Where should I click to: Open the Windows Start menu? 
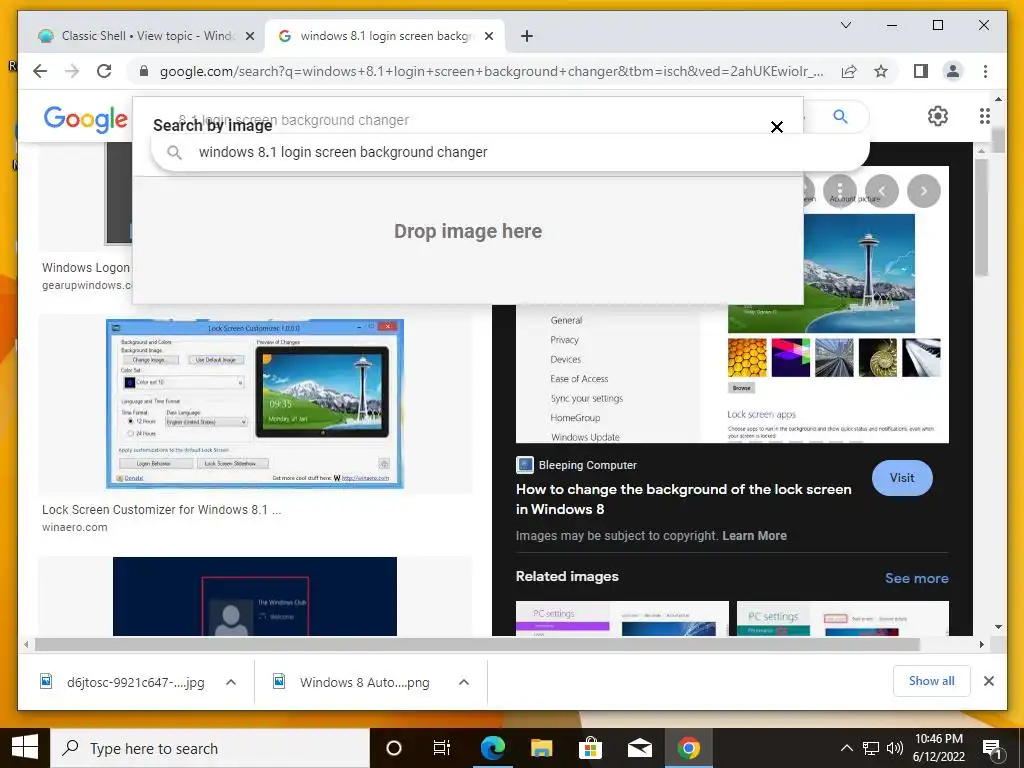[25, 748]
